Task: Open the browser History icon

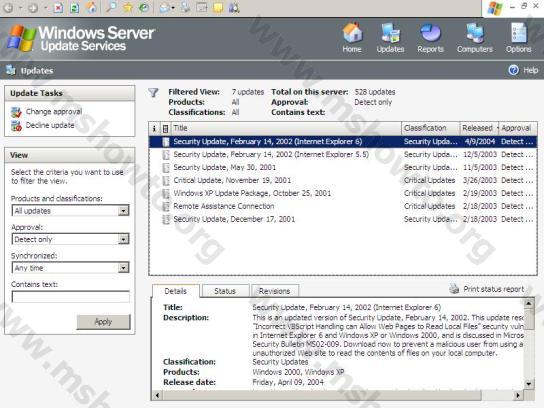Action: click(144, 8)
